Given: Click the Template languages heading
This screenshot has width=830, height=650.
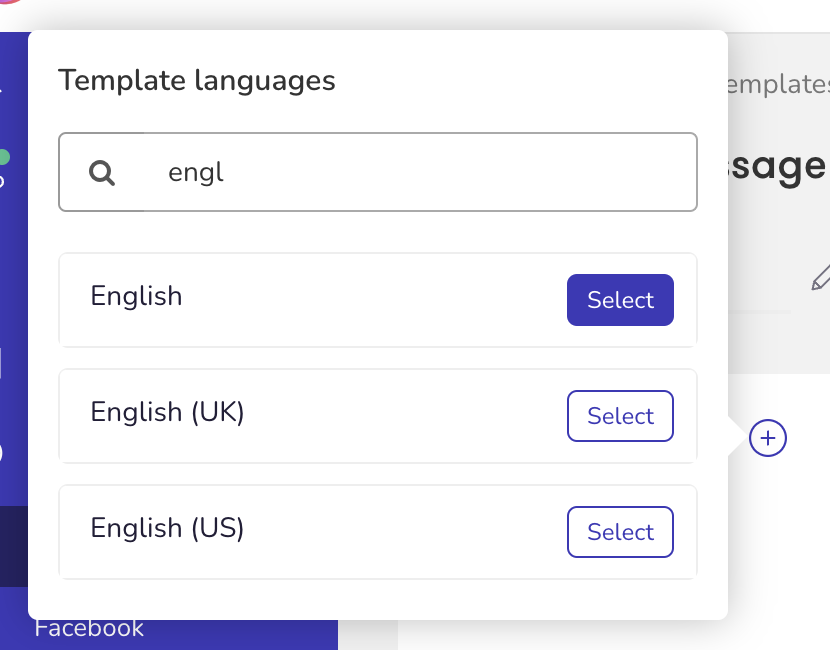Looking at the screenshot, I should click(197, 80).
